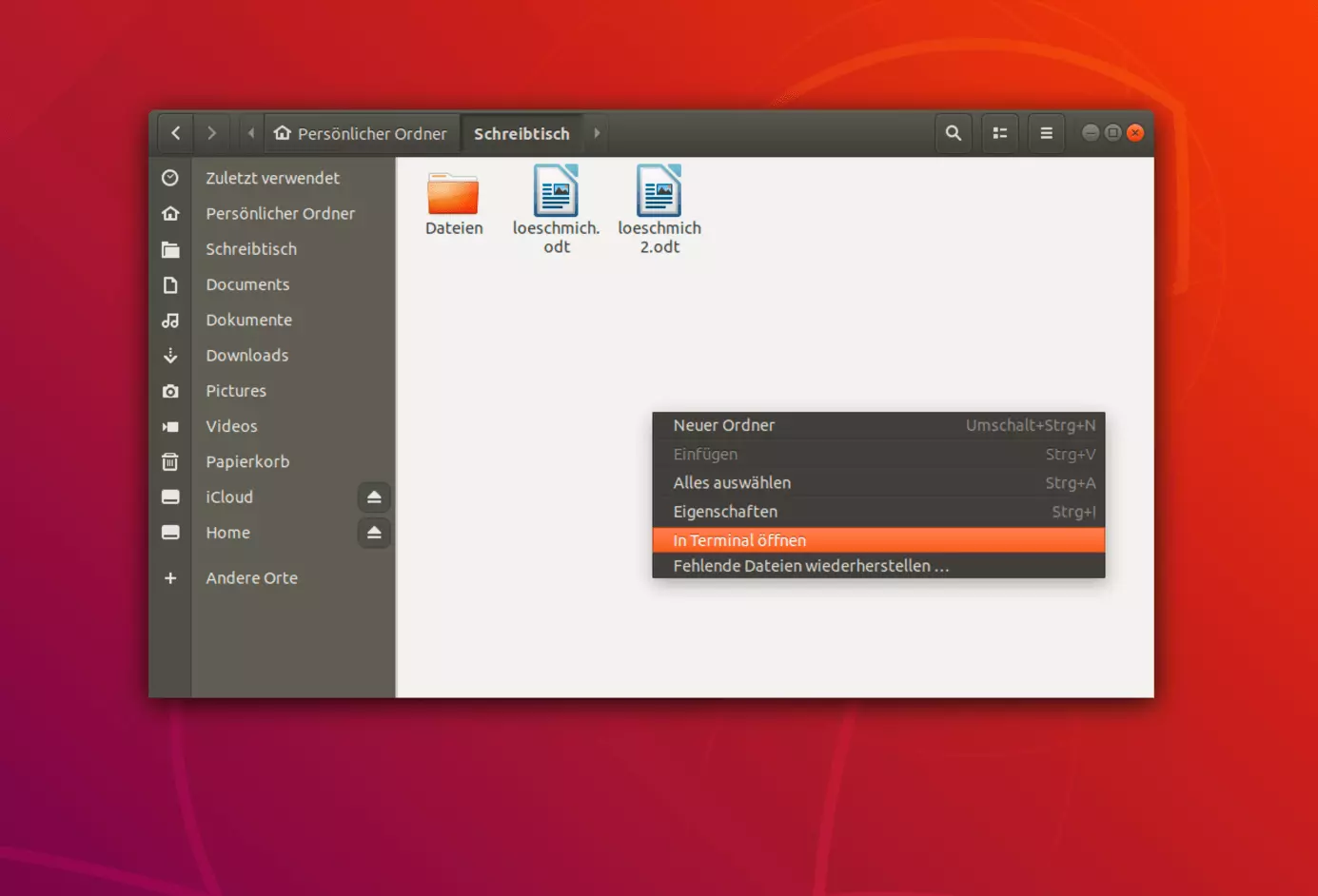Click the plus icon for Andere Orte
This screenshot has height=896, width=1318.
[x=170, y=578]
